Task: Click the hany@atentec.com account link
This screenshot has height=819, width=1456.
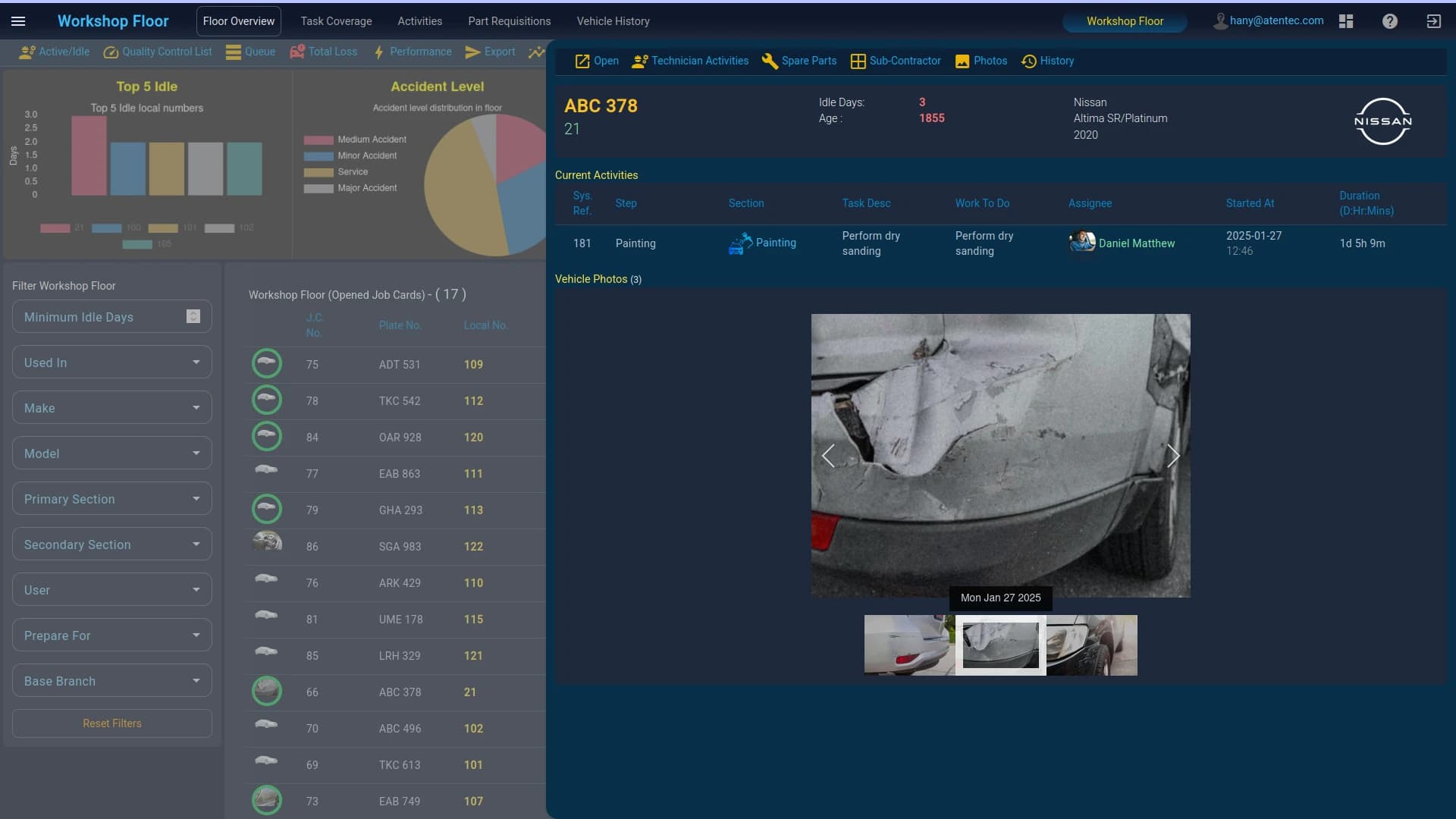Action: pyautogui.click(x=1276, y=20)
